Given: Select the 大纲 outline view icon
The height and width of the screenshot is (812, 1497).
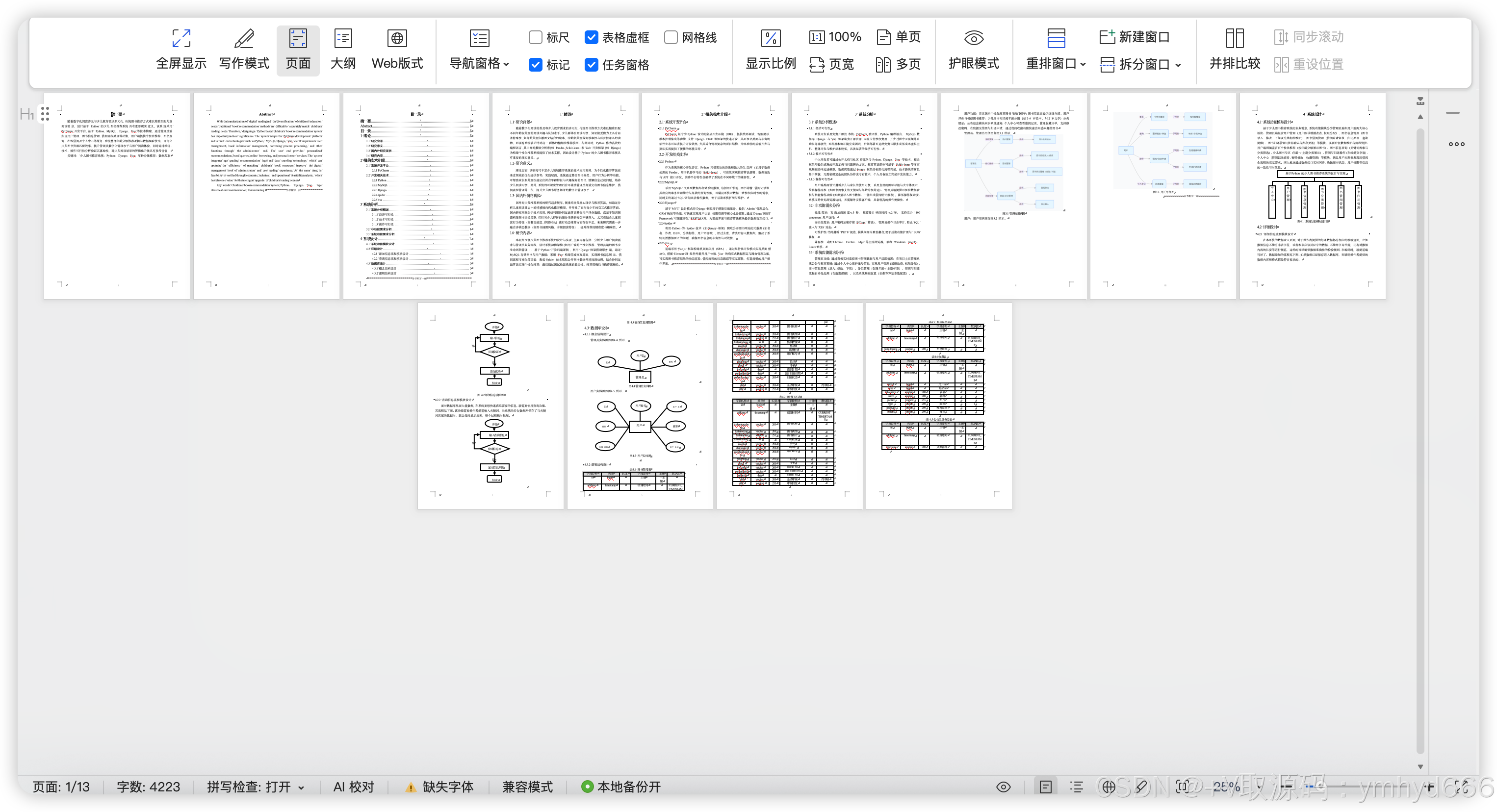Looking at the screenshot, I should pyautogui.click(x=343, y=38).
